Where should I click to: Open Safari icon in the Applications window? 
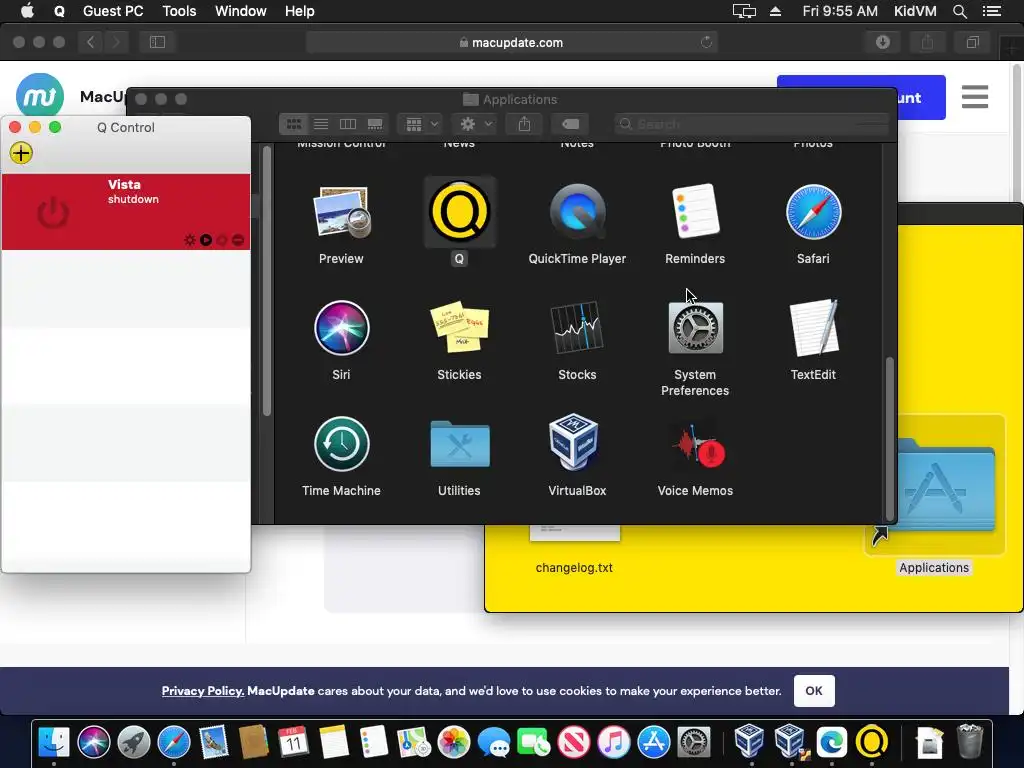tap(813, 212)
